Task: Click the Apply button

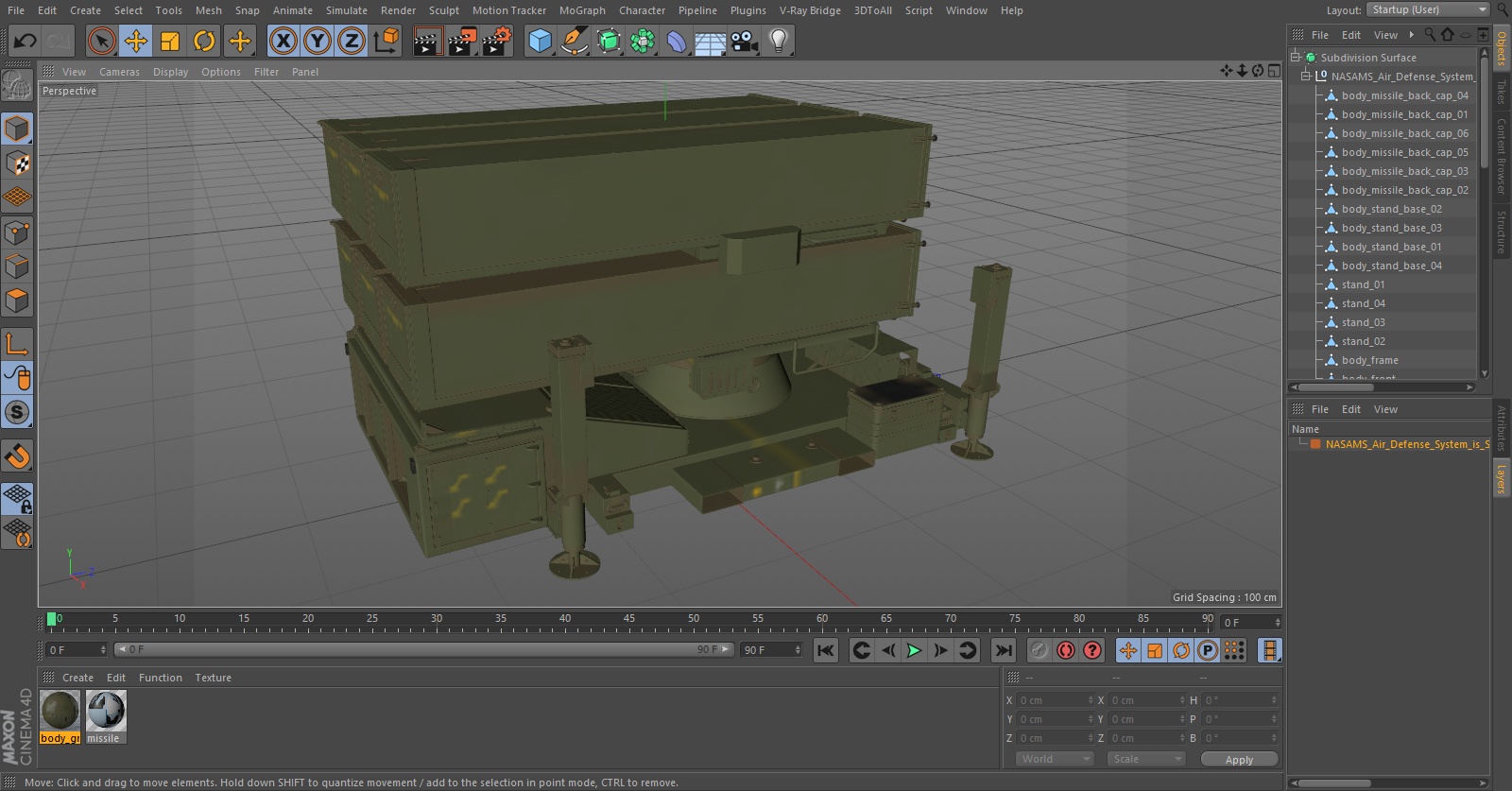Action: click(1239, 759)
